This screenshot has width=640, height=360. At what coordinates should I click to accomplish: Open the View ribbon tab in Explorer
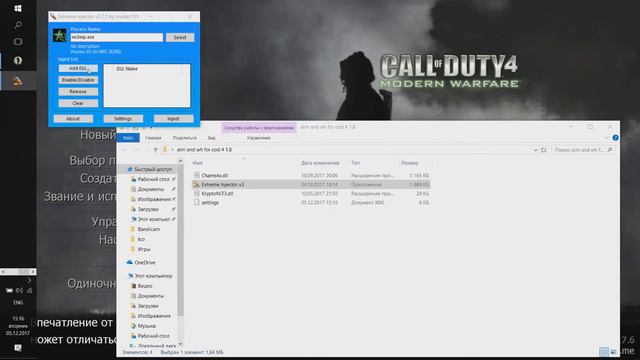[x=211, y=138]
